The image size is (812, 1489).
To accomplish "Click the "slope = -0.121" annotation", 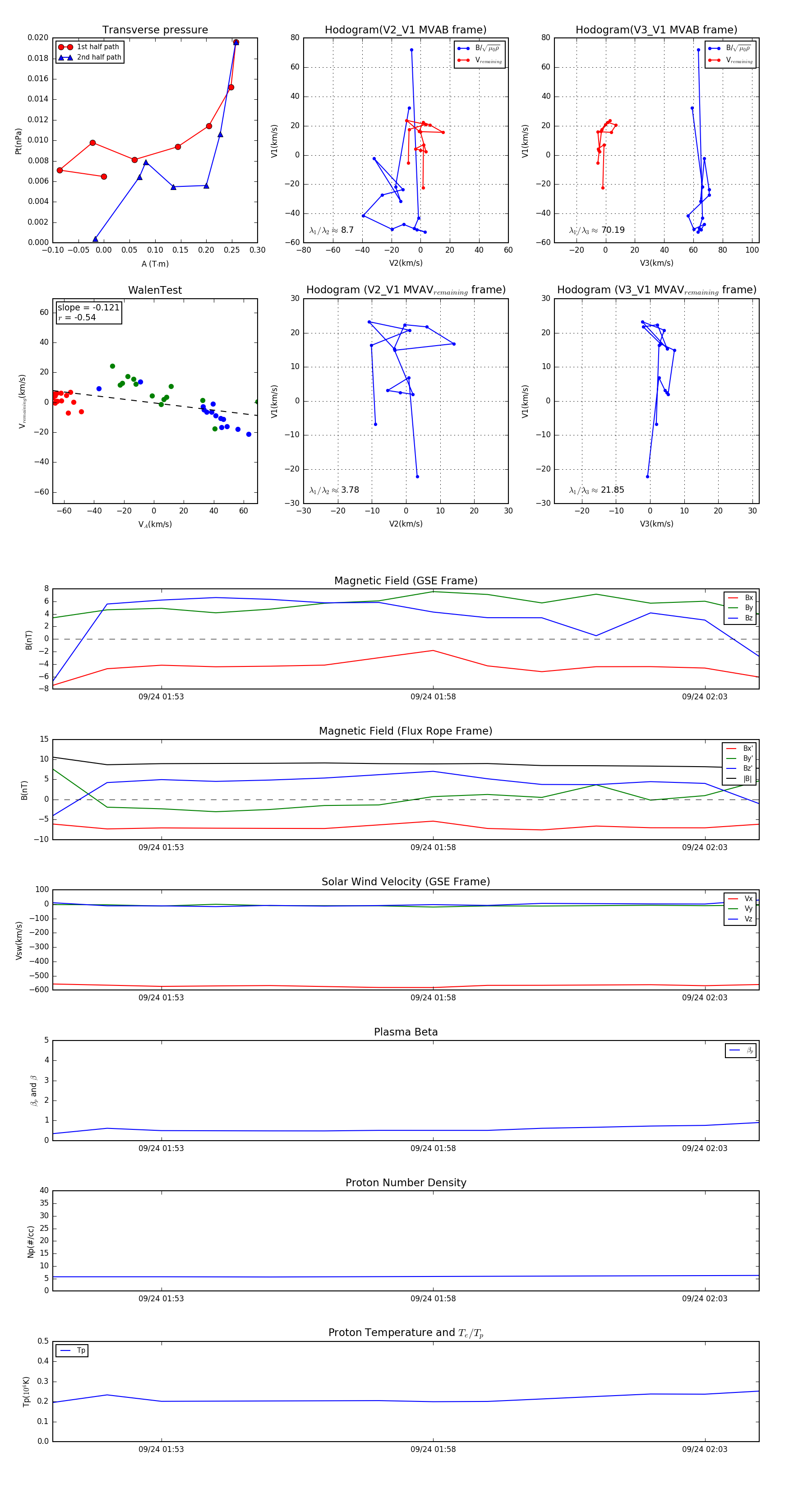I will (88, 308).
